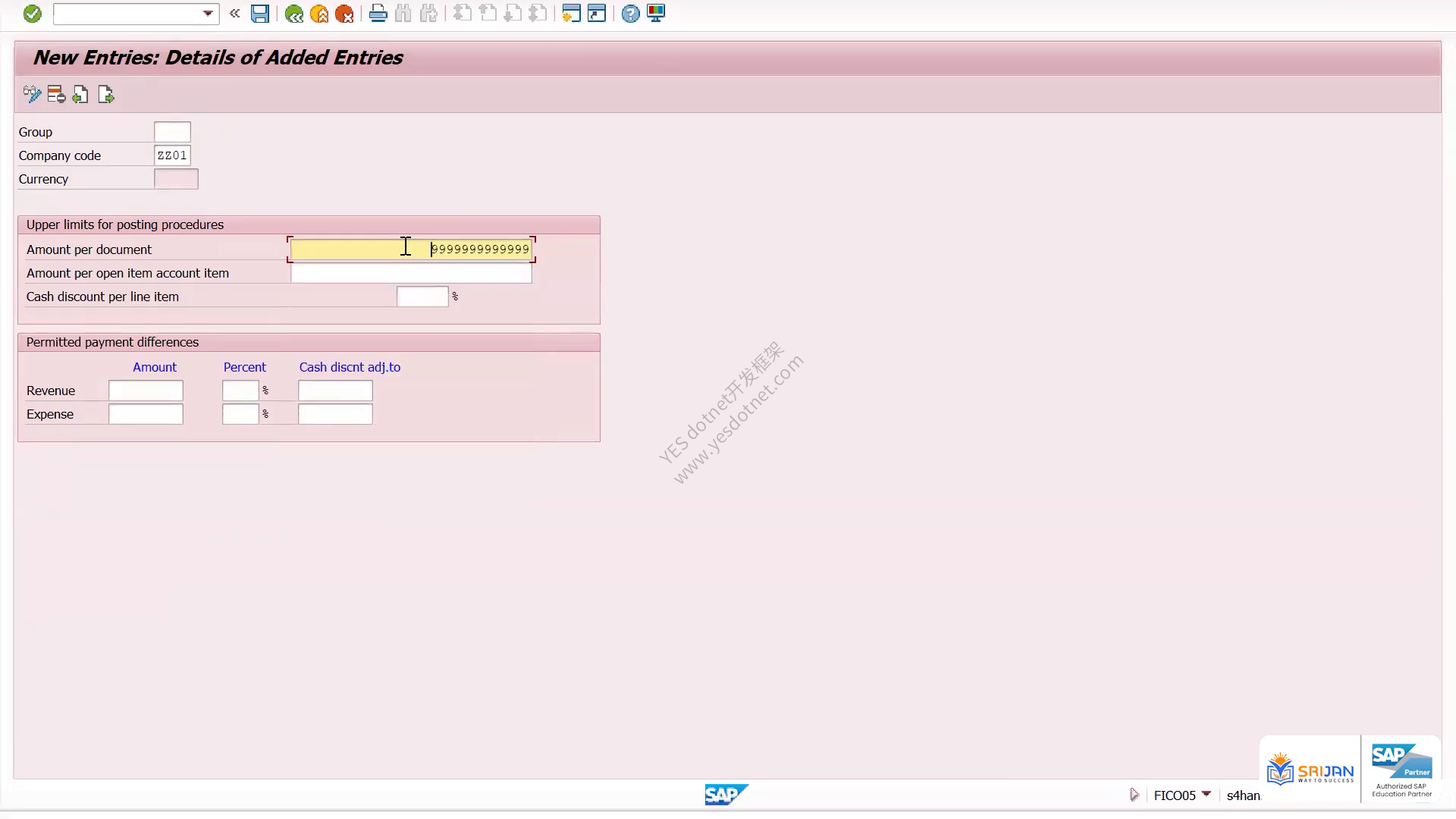Open the command field dropdown arrow

(208, 14)
